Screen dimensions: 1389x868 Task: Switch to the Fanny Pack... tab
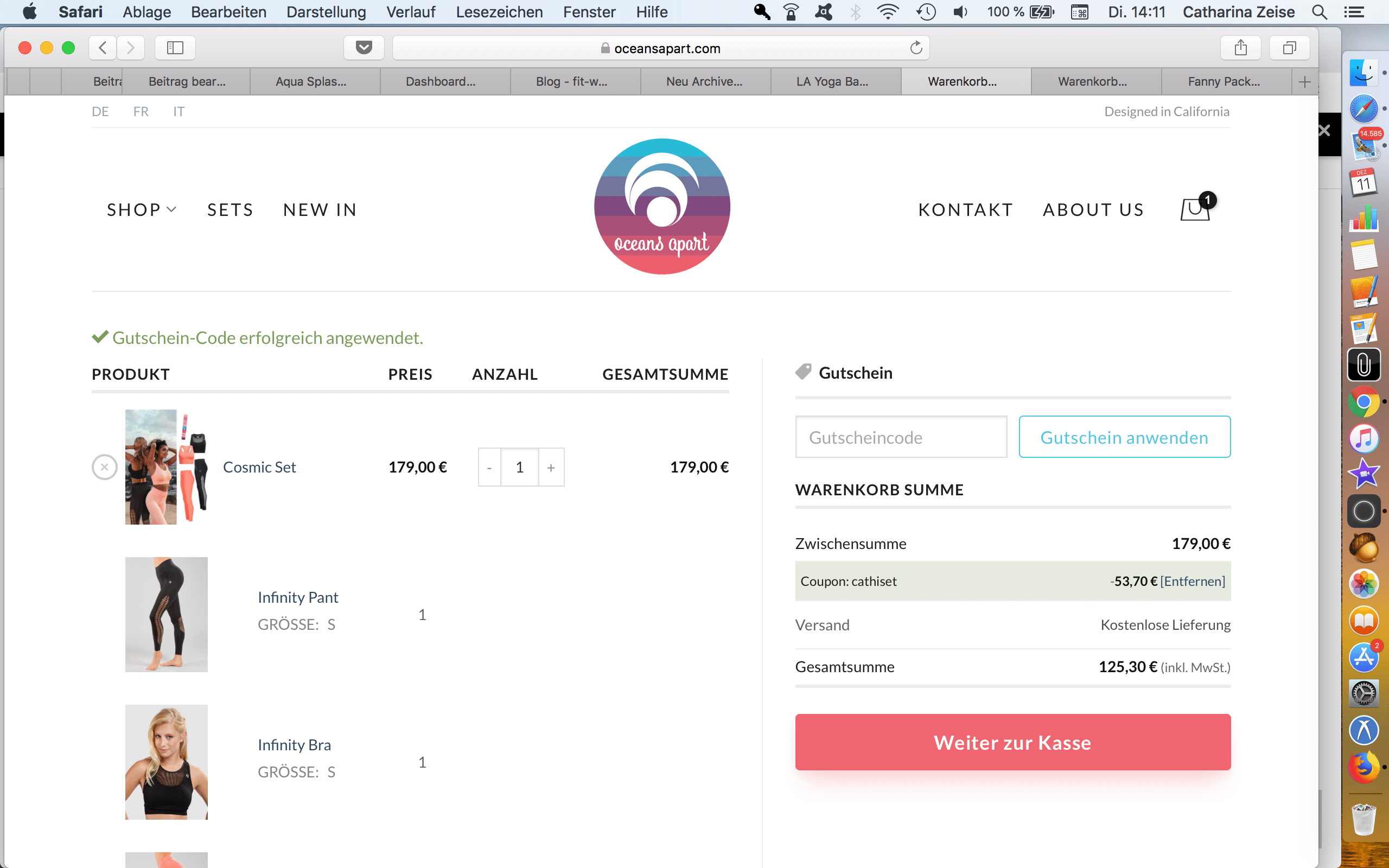coord(1226,81)
